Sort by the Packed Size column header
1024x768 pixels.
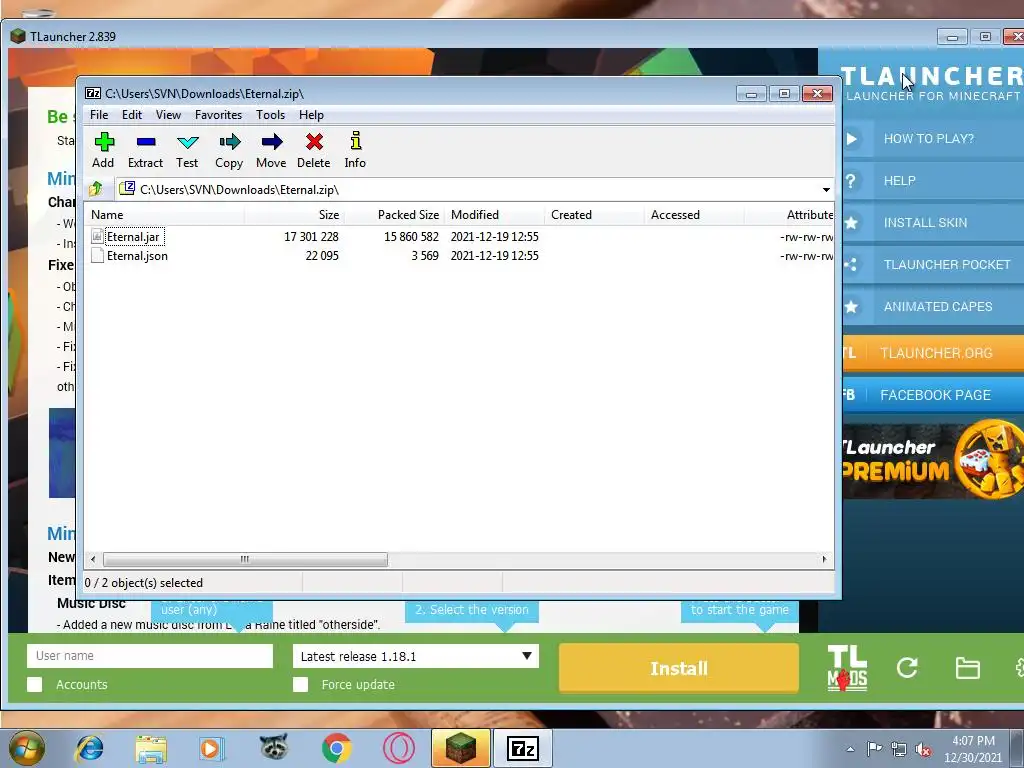coord(394,215)
